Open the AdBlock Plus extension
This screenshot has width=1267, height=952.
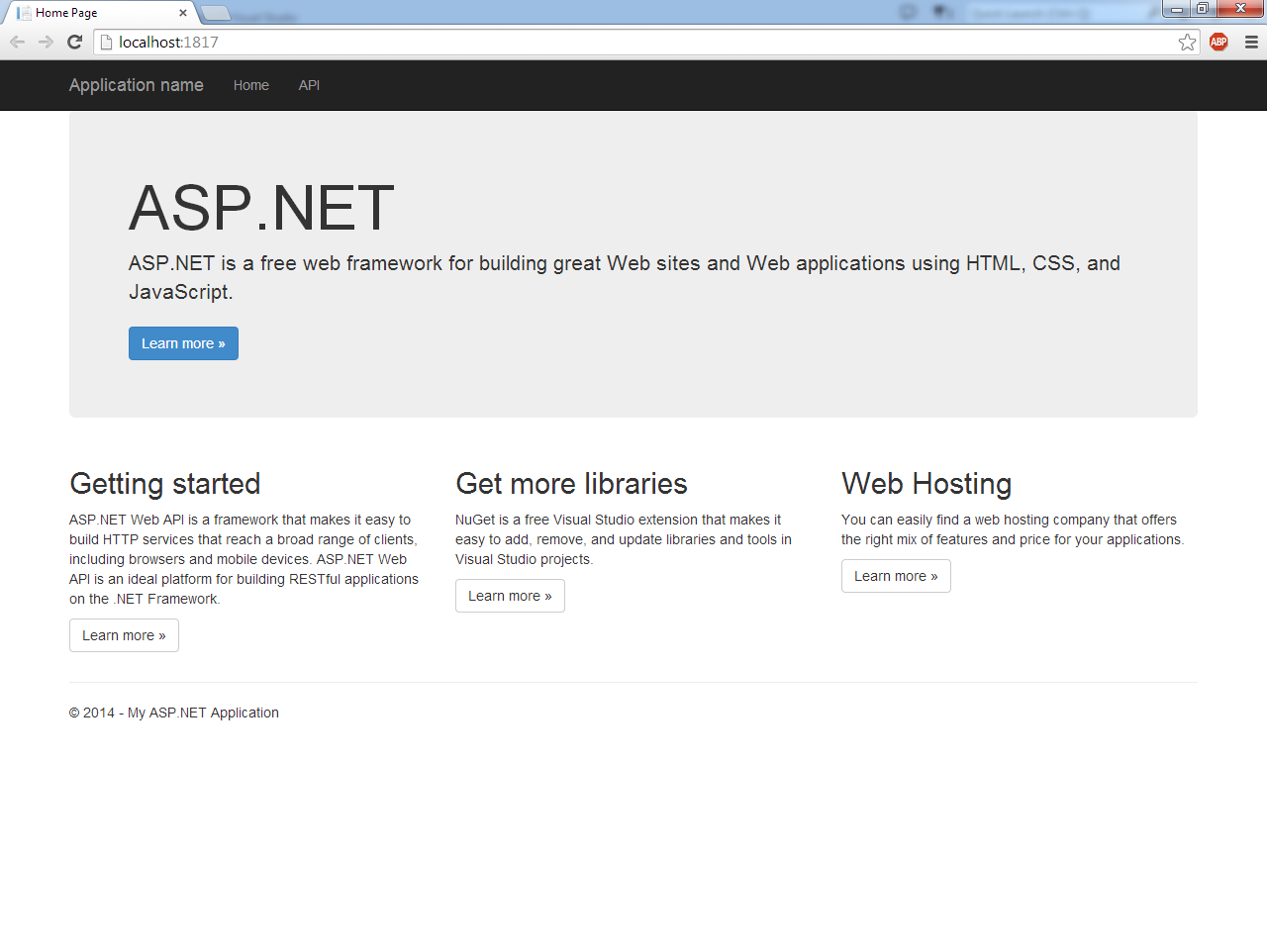[x=1218, y=42]
